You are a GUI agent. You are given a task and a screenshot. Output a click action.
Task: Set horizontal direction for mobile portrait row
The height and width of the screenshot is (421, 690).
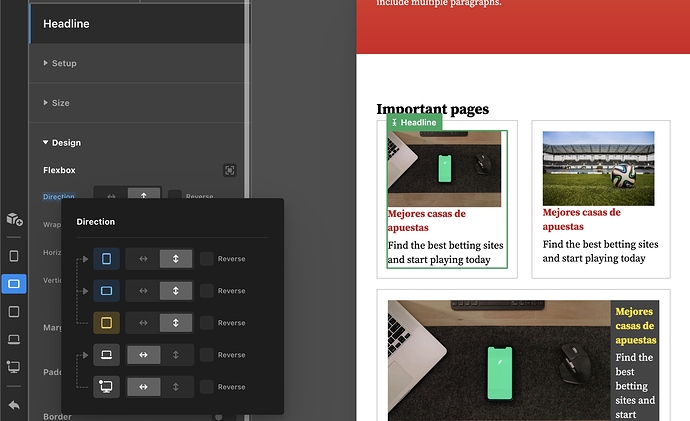143,259
